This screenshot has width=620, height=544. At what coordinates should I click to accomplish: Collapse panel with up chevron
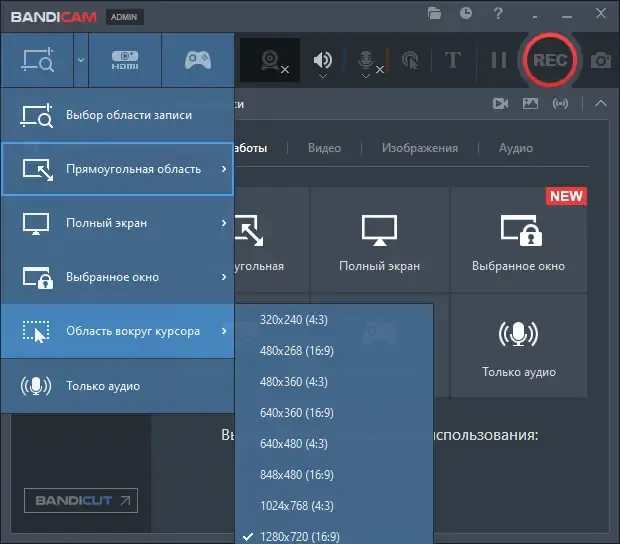[x=601, y=104]
